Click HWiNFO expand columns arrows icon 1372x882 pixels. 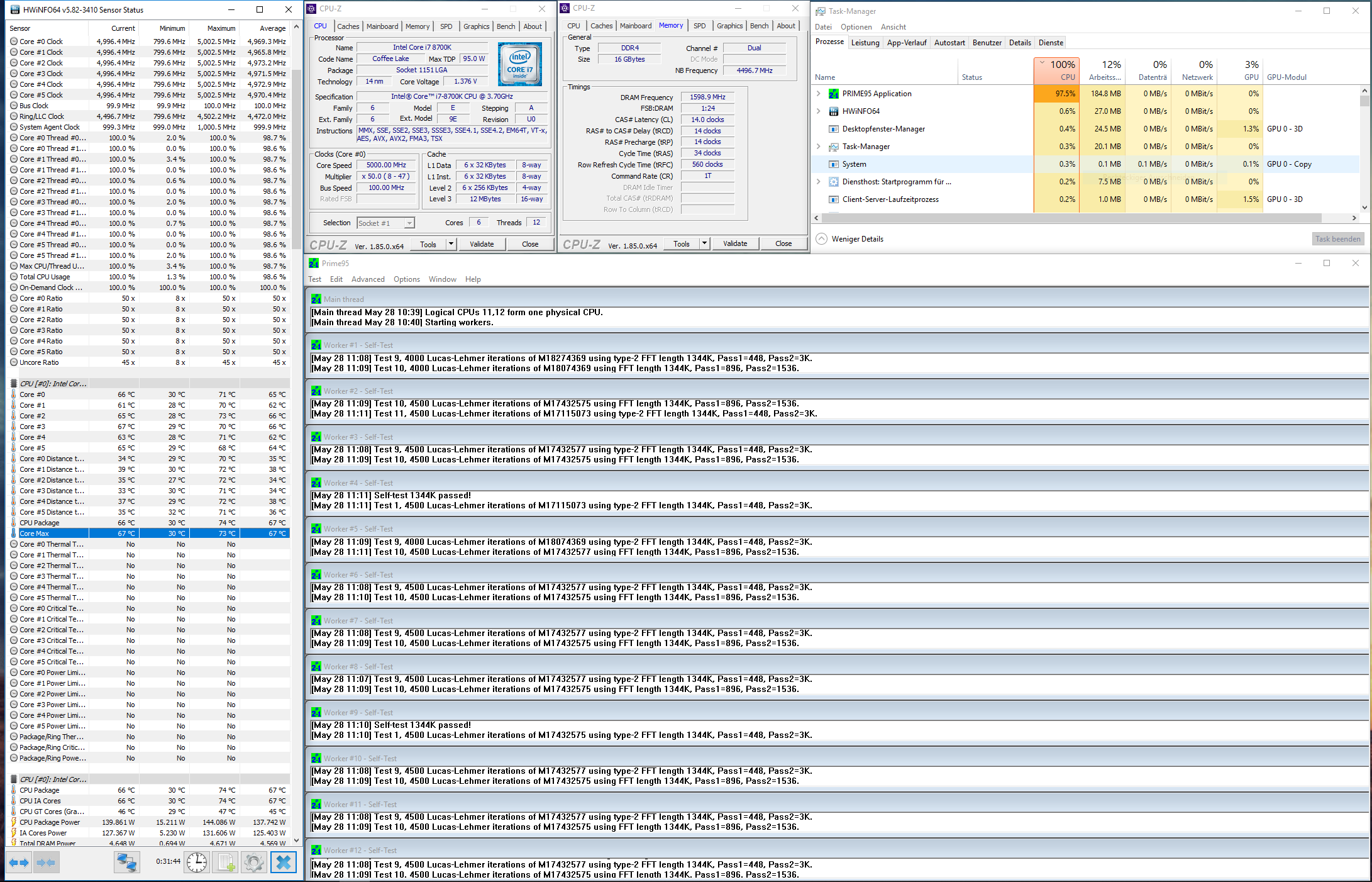pyautogui.click(x=19, y=862)
